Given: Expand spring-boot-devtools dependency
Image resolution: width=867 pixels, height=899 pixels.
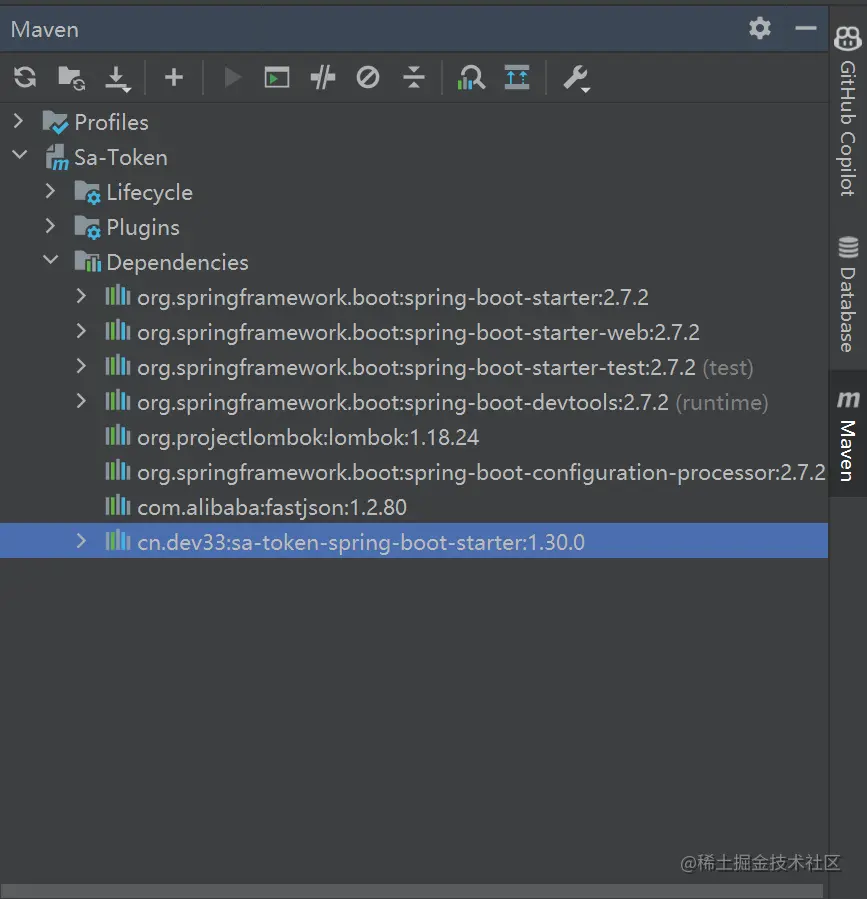Looking at the screenshot, I should click(81, 401).
